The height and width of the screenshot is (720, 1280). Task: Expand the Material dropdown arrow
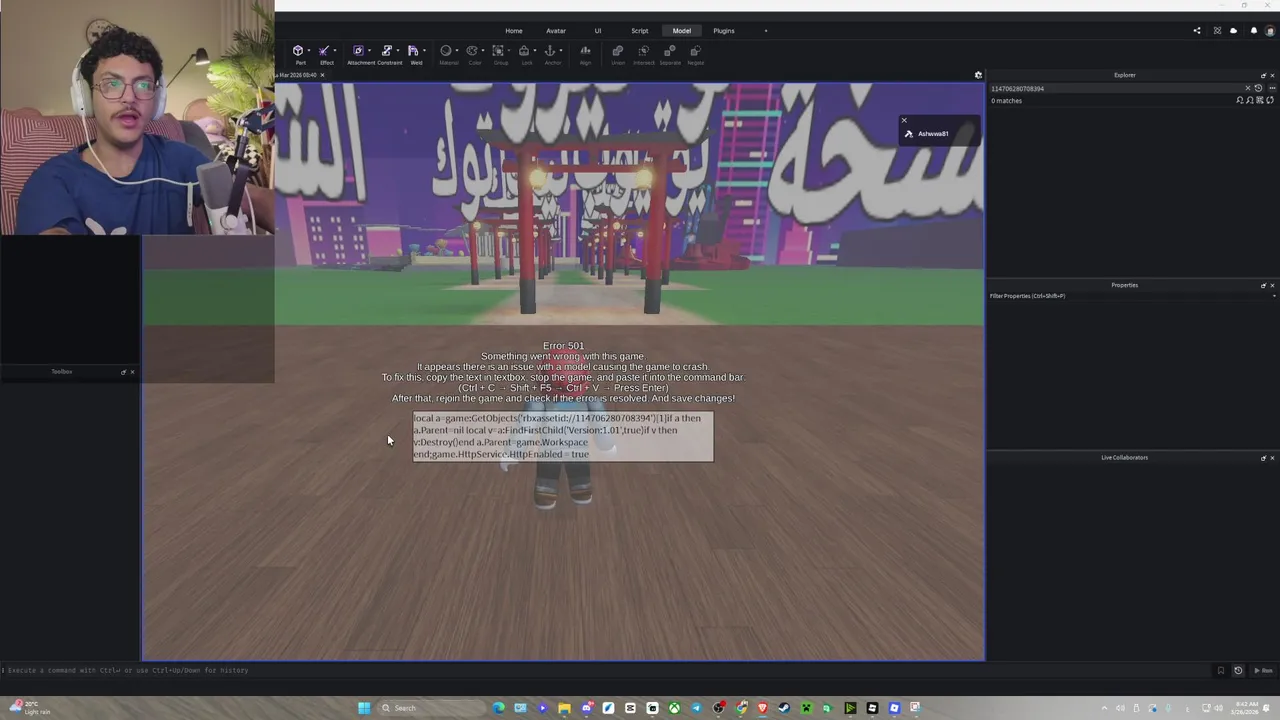(x=457, y=50)
